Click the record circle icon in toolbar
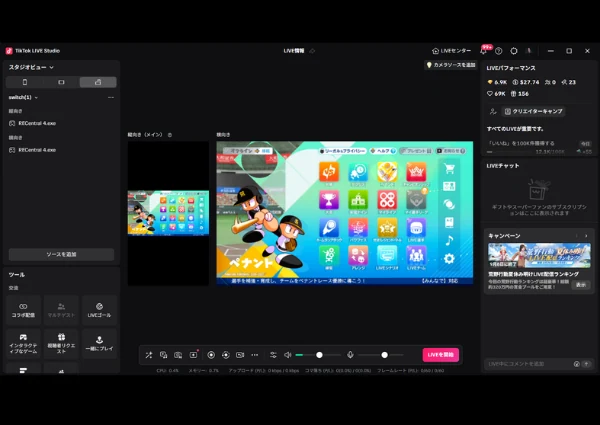600x425 pixels. [x=211, y=355]
